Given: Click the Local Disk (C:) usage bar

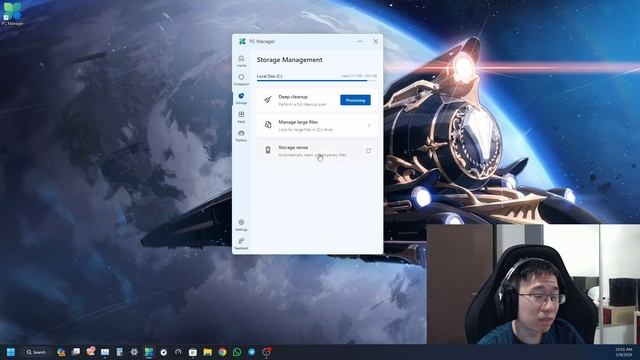Looking at the screenshot, I should pyautogui.click(x=317, y=81).
